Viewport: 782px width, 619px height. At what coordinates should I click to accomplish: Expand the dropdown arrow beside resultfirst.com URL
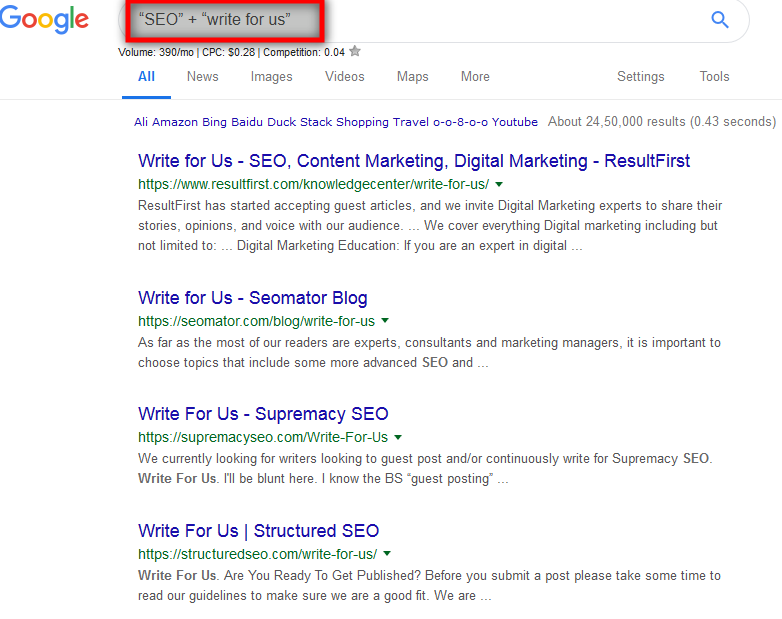pyautogui.click(x=499, y=185)
